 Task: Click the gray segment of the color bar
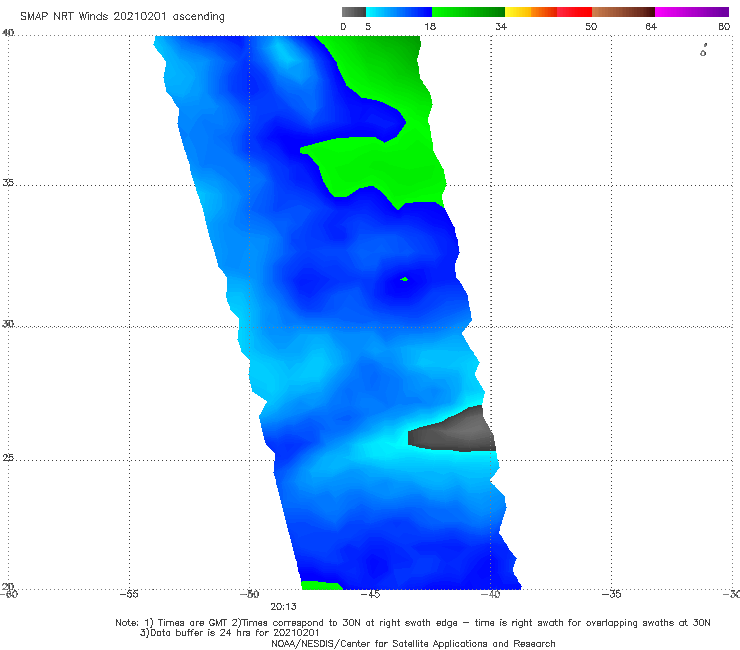point(354,12)
